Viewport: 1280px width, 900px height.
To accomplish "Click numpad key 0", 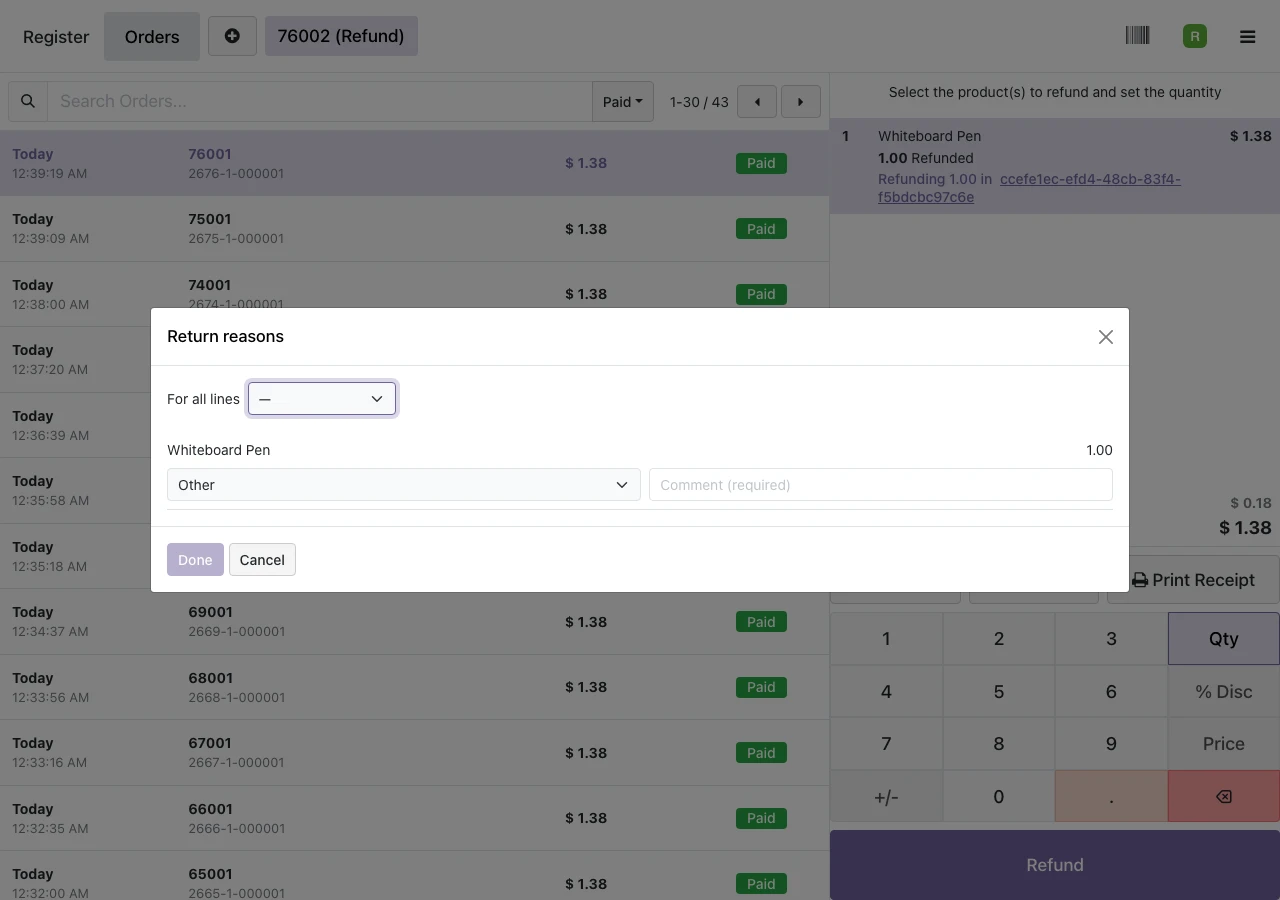I will coord(999,796).
